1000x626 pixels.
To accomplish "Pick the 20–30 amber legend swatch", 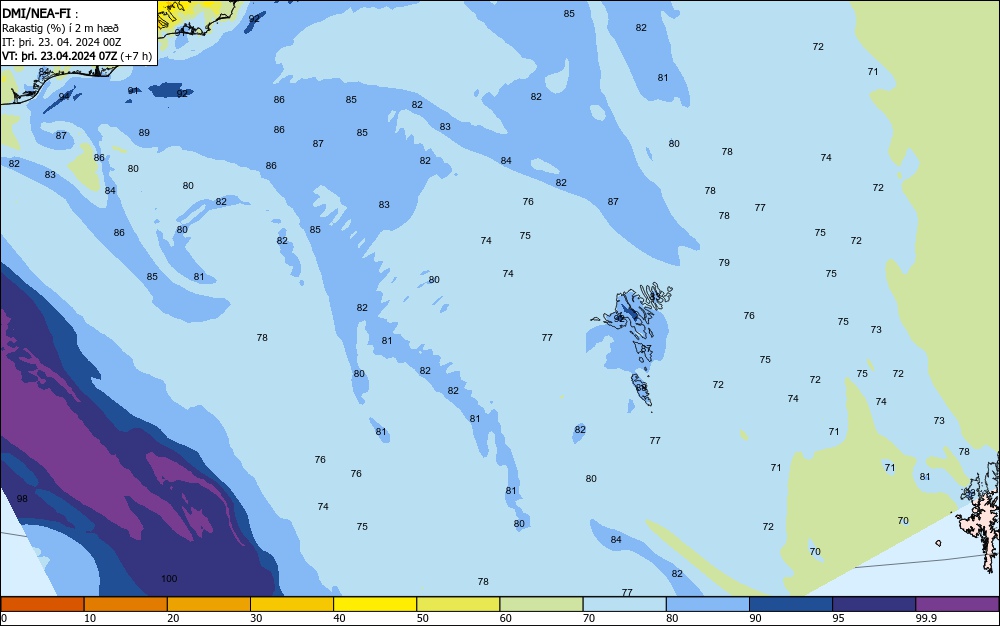I will [x=209, y=604].
